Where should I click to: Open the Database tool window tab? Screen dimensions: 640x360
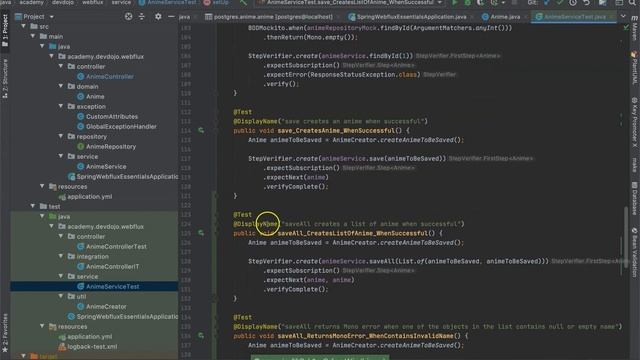pyautogui.click(x=635, y=198)
